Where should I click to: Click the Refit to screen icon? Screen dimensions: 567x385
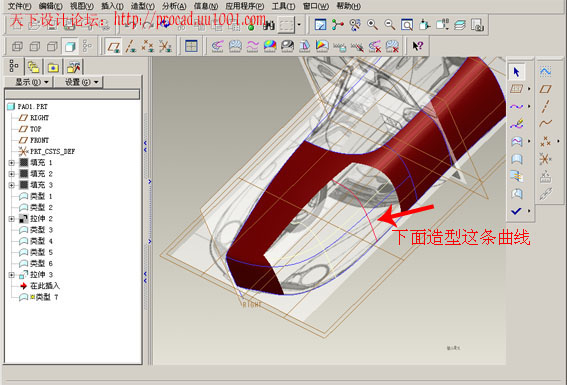[x=407, y=25]
